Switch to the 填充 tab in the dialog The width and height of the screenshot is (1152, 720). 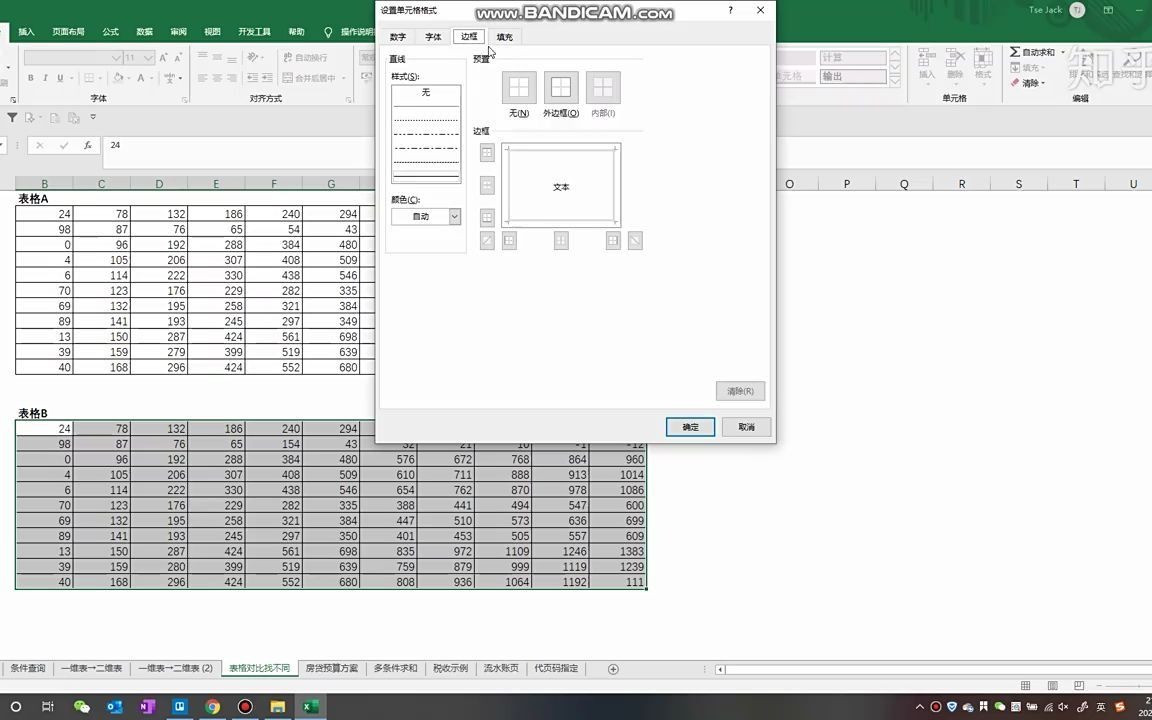tap(503, 36)
